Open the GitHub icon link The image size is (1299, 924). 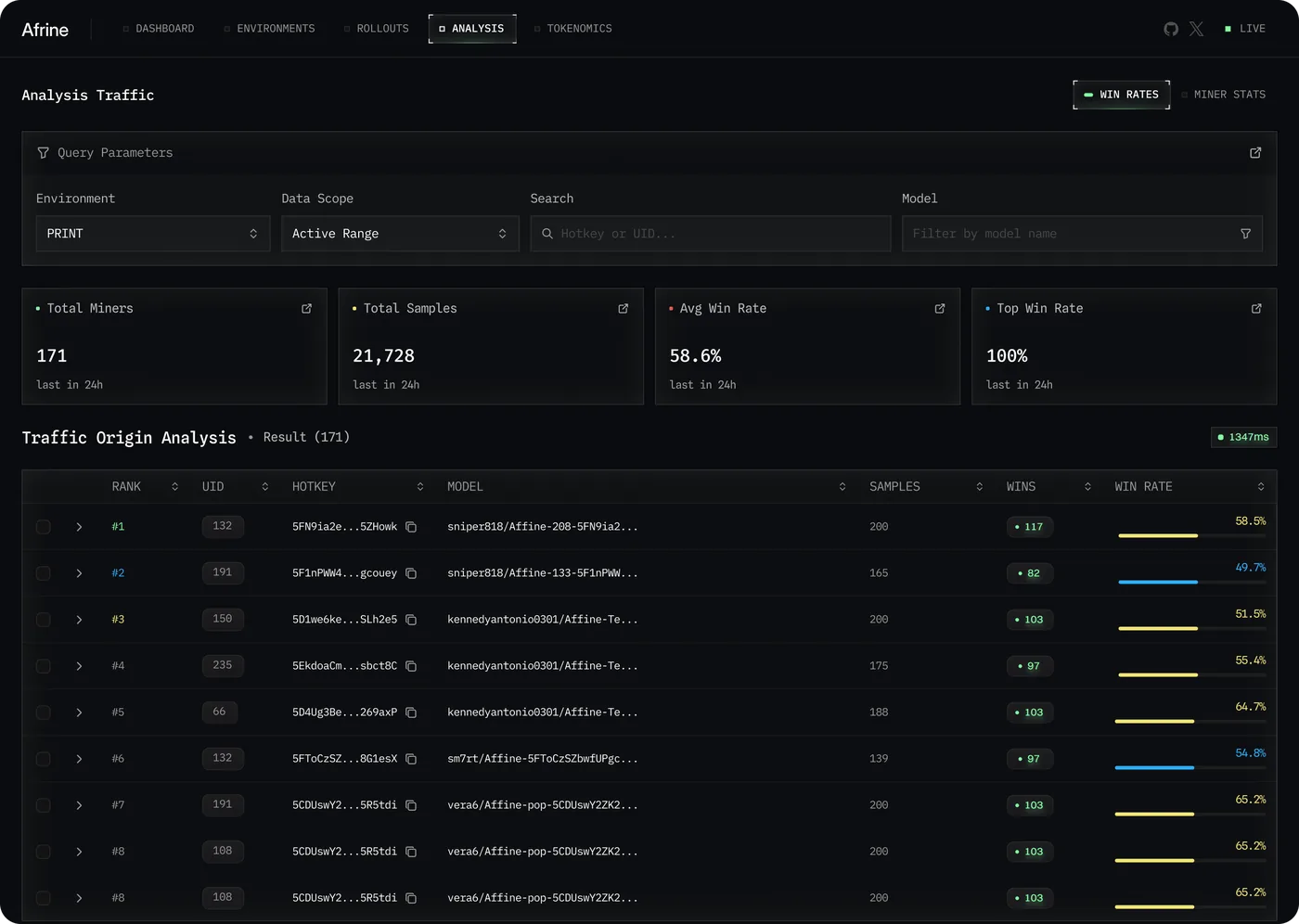pyautogui.click(x=1171, y=29)
